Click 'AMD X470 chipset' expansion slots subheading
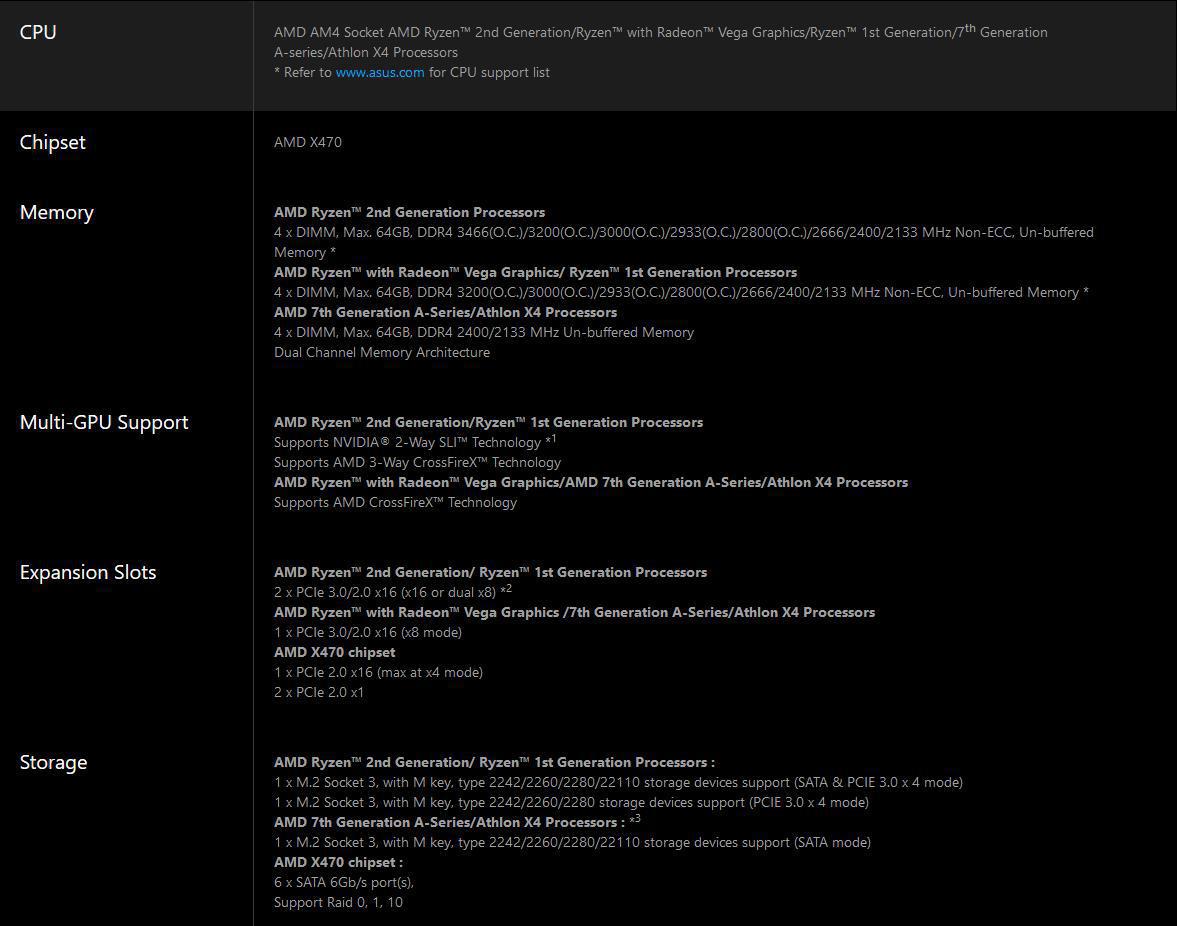Screen dimensions: 1177x926 335,653
